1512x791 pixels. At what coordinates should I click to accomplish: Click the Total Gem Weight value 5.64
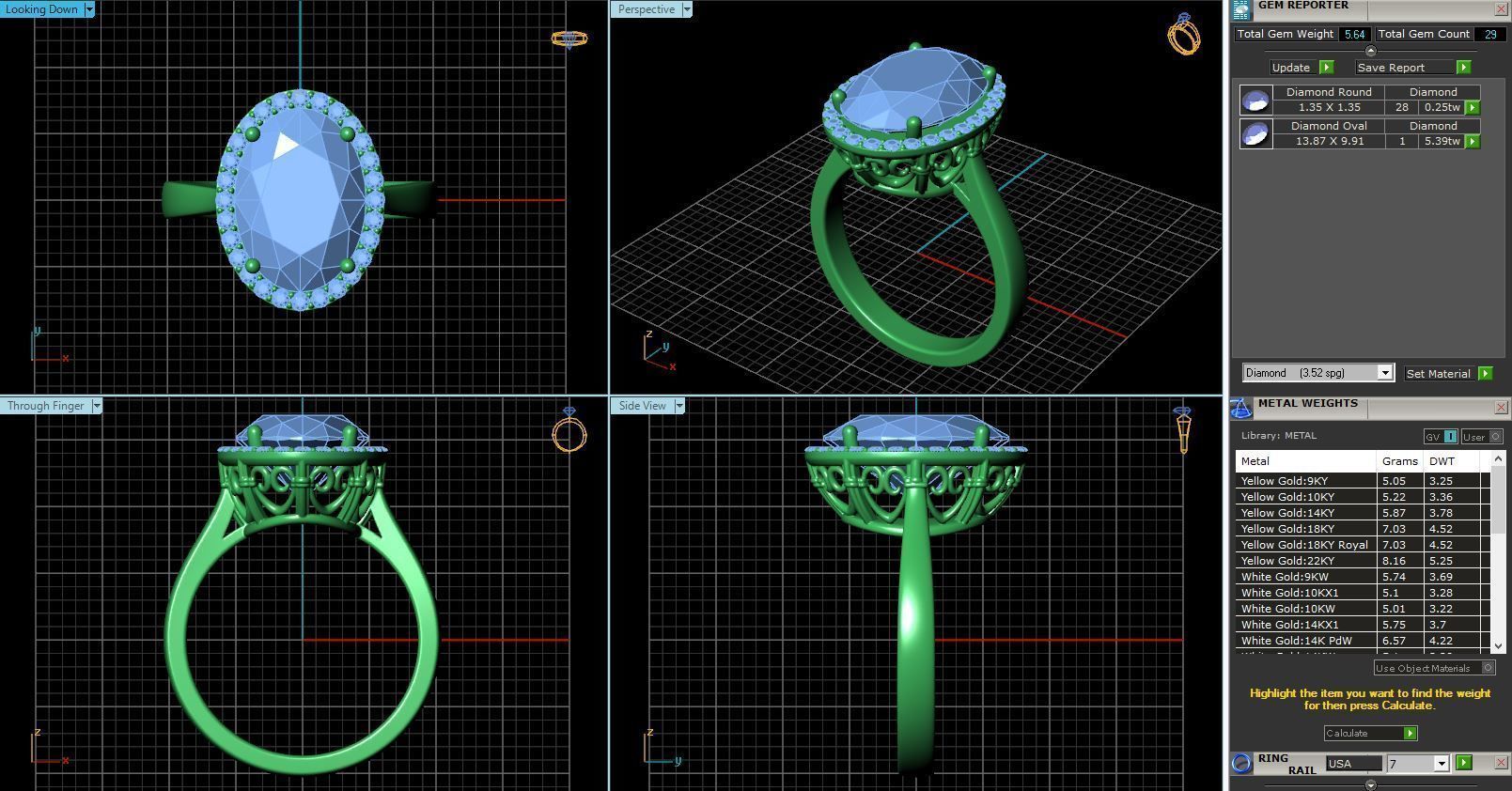point(1354,34)
